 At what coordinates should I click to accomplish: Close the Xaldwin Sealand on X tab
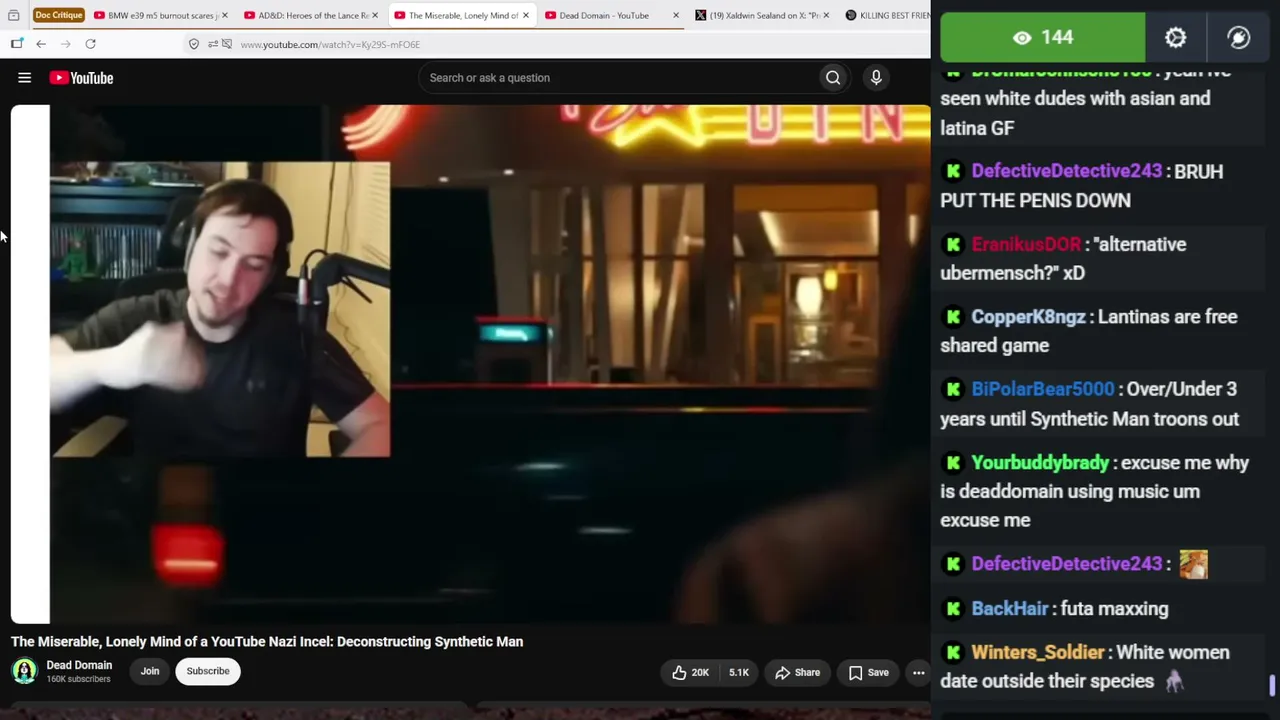pos(826,15)
